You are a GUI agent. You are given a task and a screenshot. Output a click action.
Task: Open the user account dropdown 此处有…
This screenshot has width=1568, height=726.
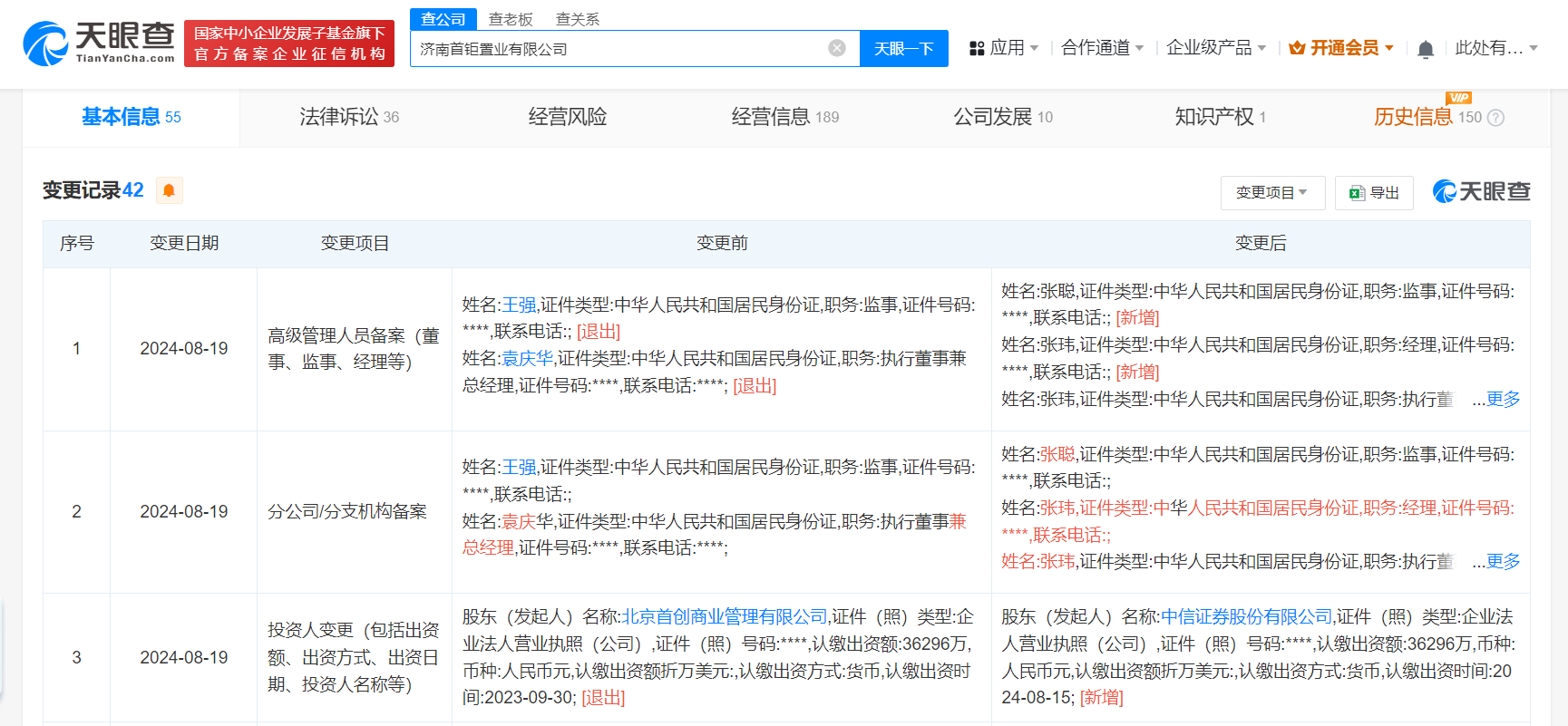click(1496, 48)
